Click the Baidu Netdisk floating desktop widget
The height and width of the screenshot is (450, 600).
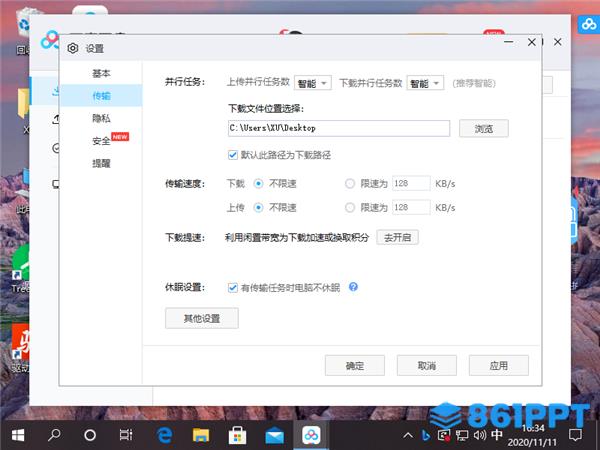[589, 24]
